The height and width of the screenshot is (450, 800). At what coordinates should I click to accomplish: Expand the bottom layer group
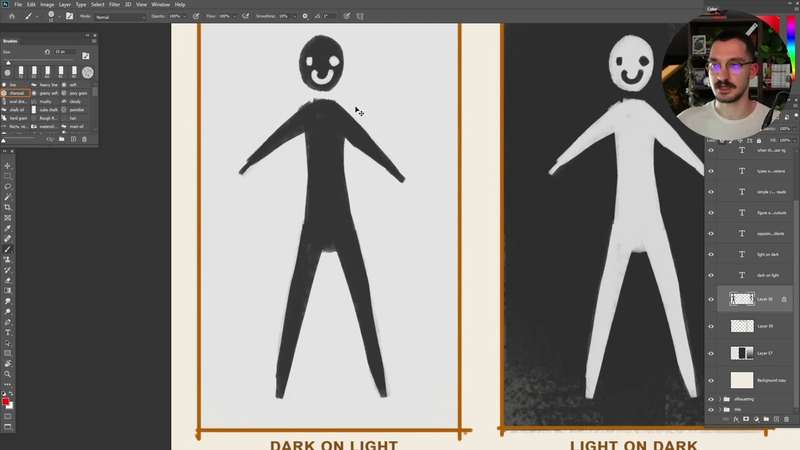coord(720,409)
